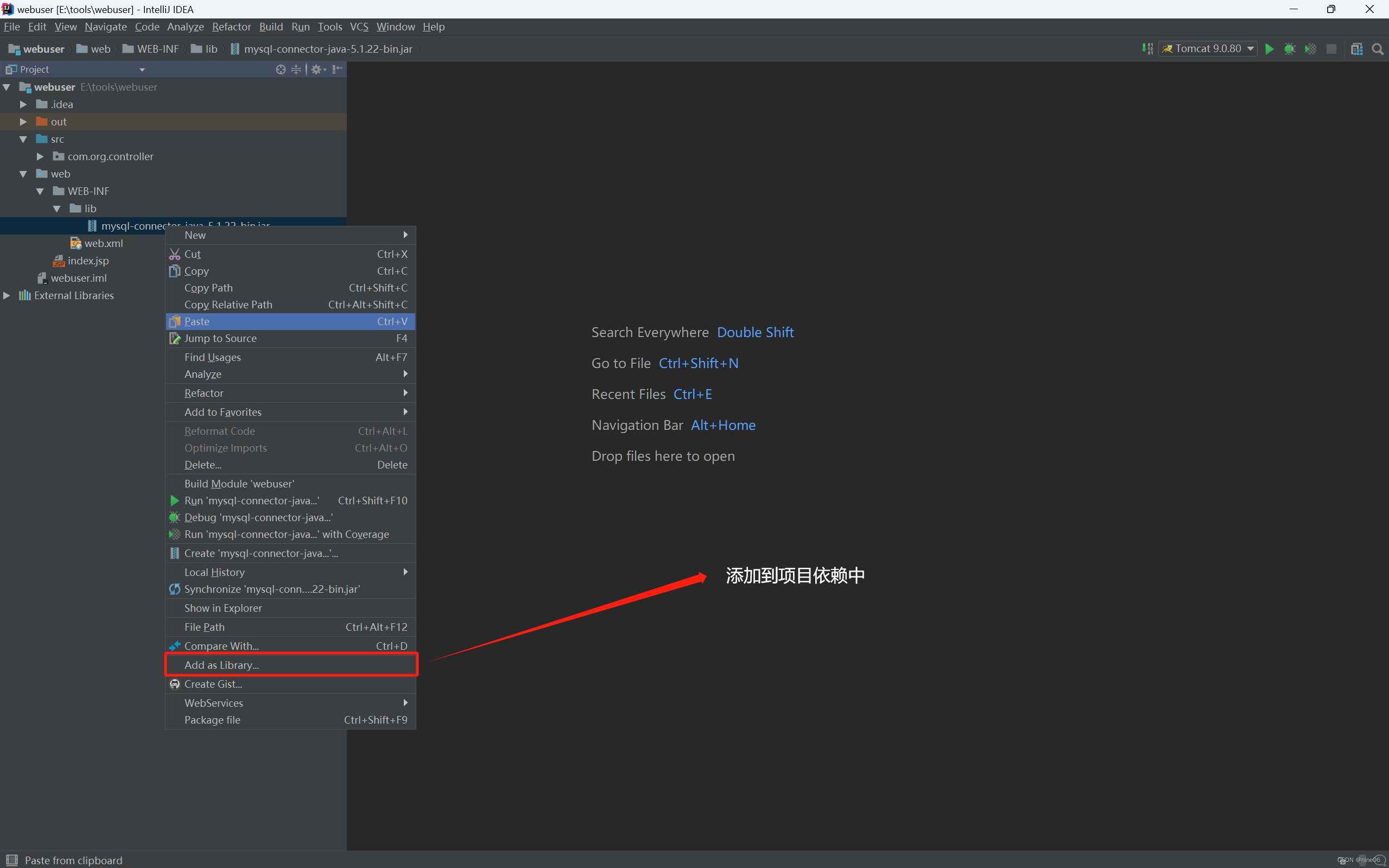
Task: Click Collapse All icon in Project panel
Action: pos(296,69)
